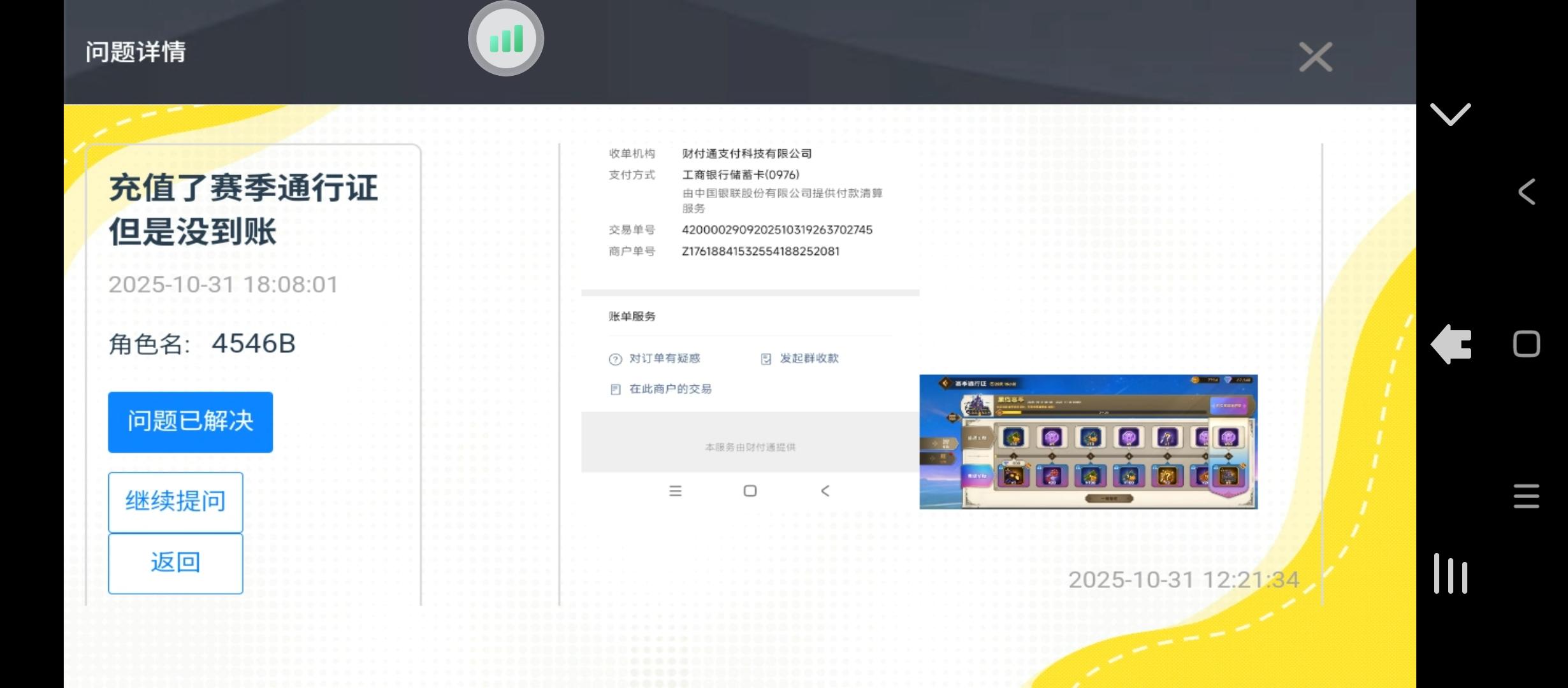Click the back arrow below the receipt
The height and width of the screenshot is (688, 1568).
(x=825, y=491)
